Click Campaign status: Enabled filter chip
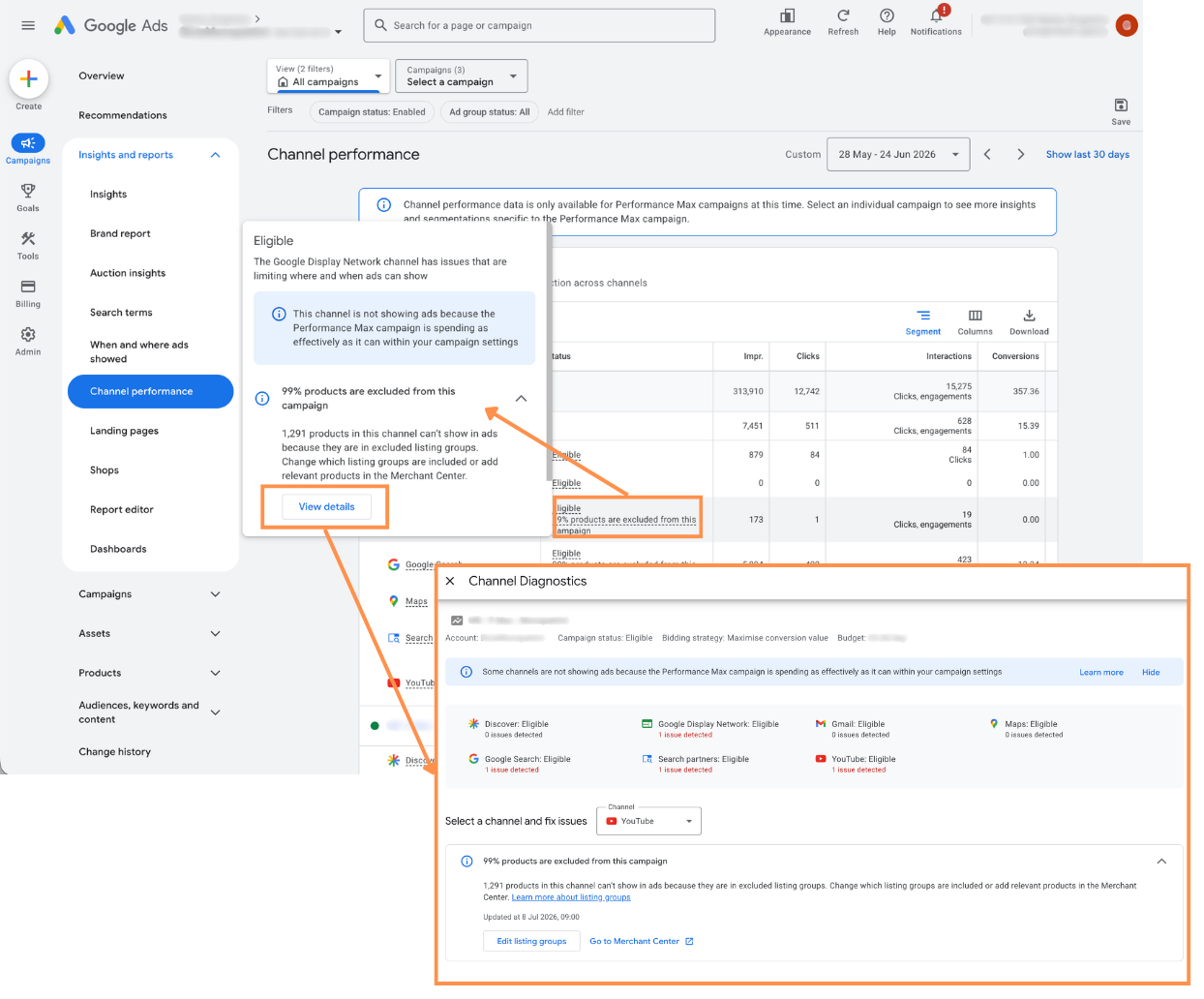Screen dimensions: 1204x999 coord(372,112)
